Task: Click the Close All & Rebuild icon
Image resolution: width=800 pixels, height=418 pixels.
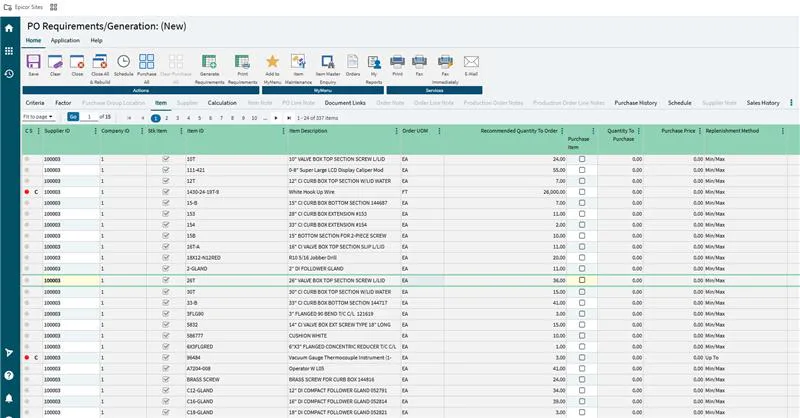Action: [x=100, y=62]
